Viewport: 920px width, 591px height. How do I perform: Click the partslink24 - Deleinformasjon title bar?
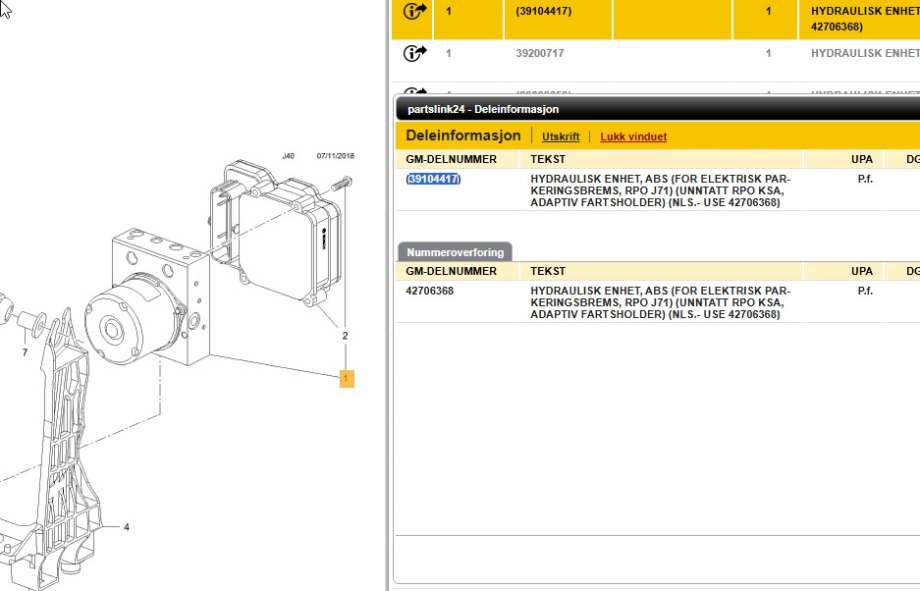point(658,109)
